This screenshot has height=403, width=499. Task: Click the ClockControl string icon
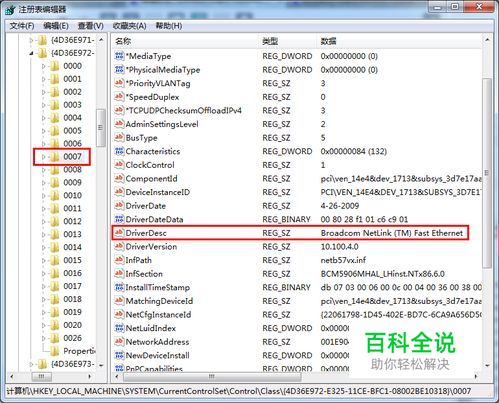(119, 165)
